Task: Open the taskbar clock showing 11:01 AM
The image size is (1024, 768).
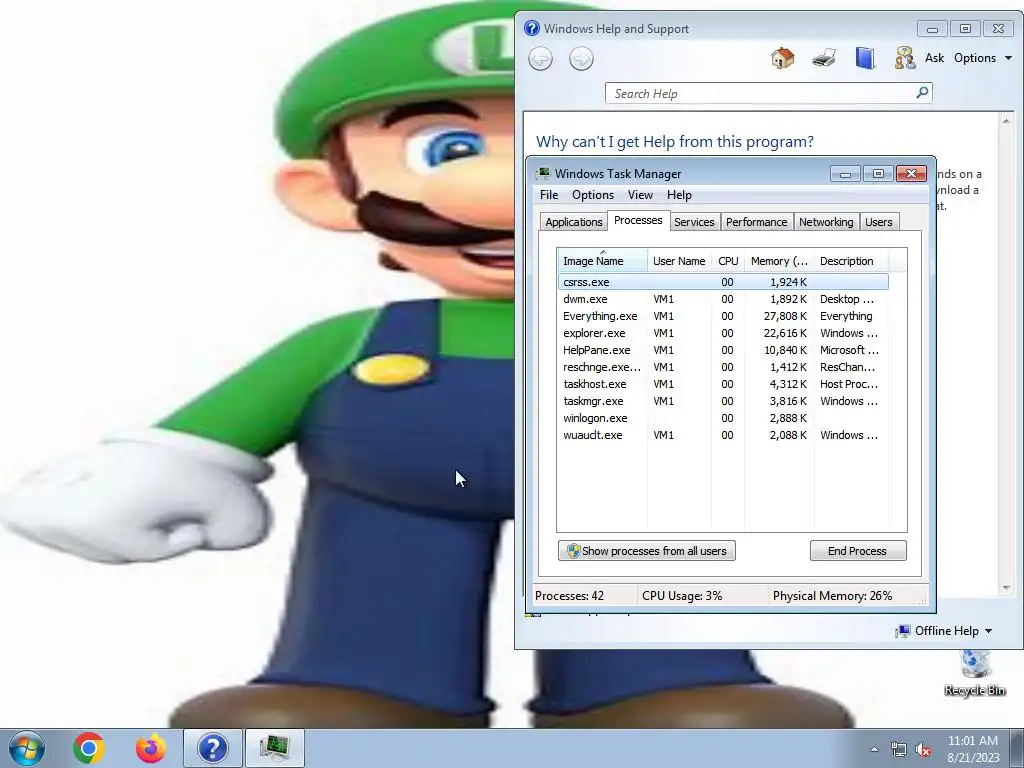Action: [973, 749]
